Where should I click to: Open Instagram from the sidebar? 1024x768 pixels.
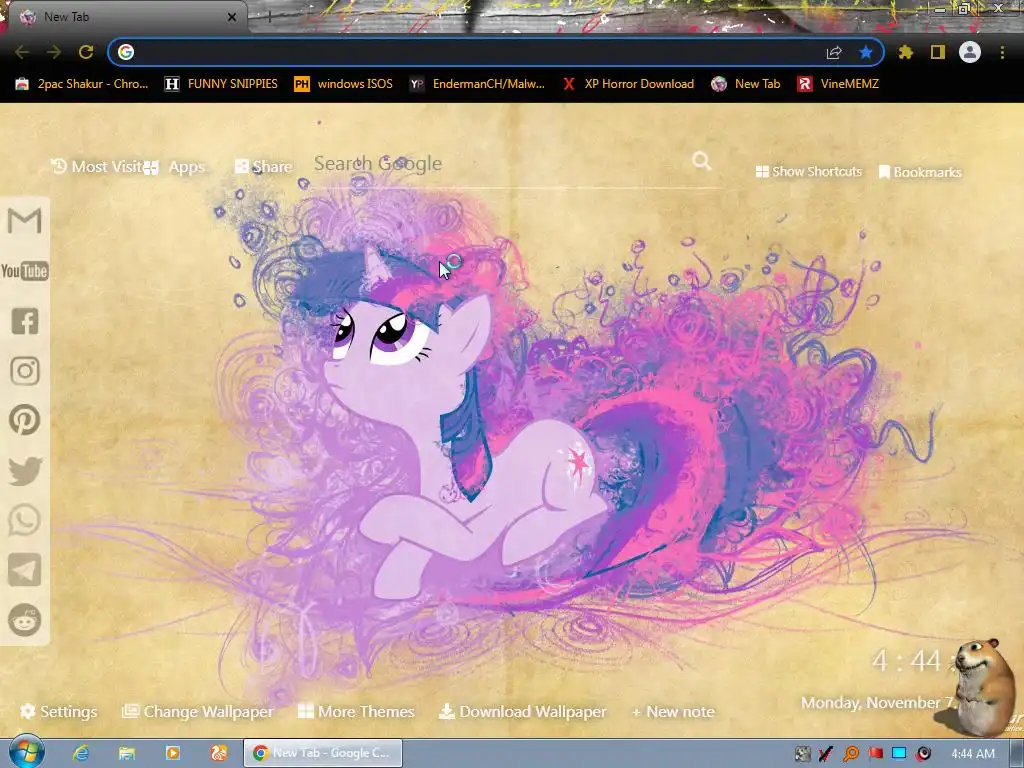tap(25, 371)
